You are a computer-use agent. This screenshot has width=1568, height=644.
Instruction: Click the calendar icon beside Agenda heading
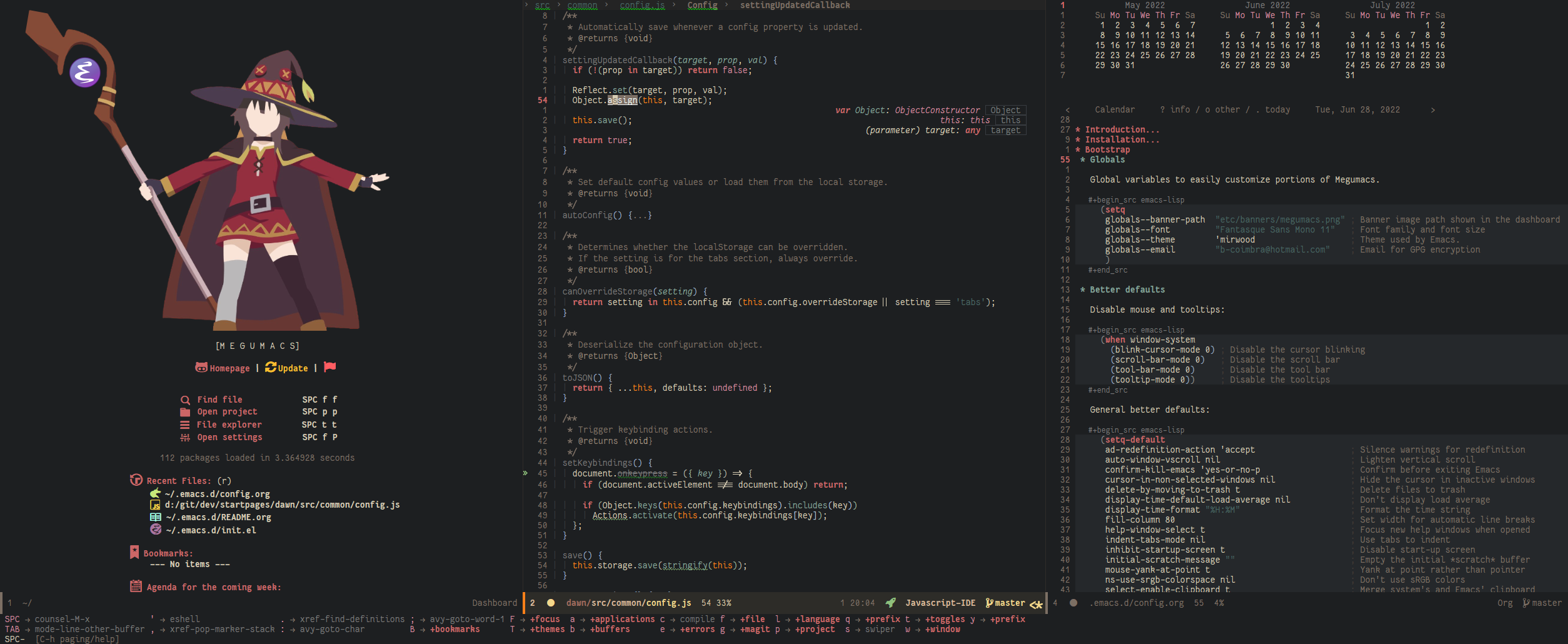[x=136, y=586]
